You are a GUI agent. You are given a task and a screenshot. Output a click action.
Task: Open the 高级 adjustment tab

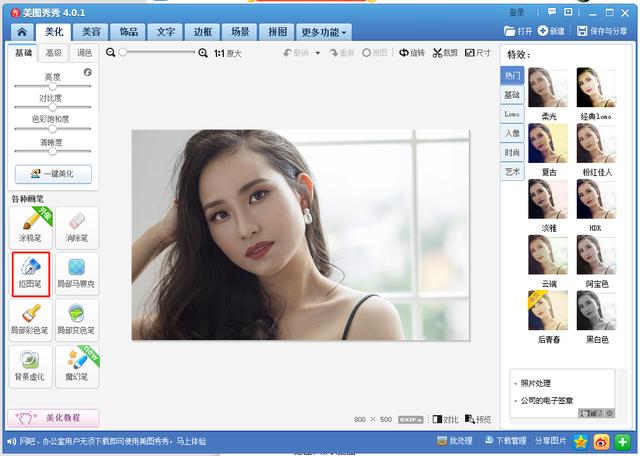pyautogui.click(x=53, y=53)
